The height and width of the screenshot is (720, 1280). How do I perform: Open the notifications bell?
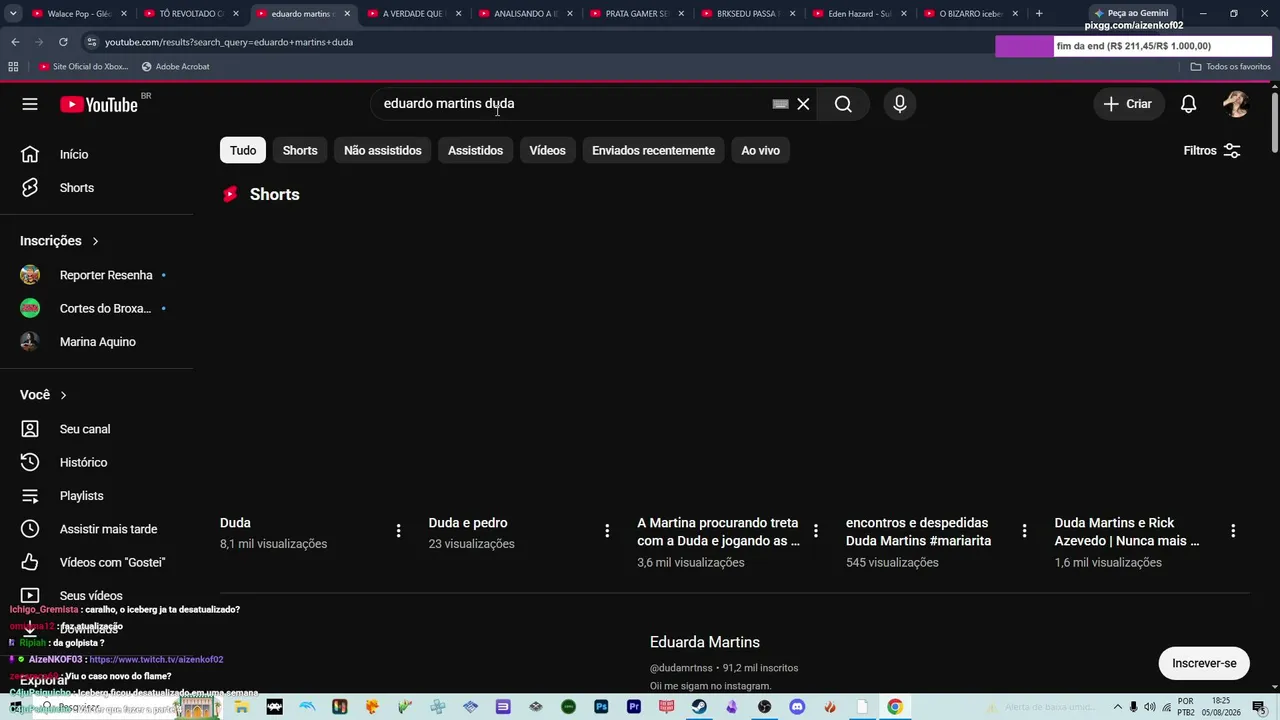tap(1188, 104)
